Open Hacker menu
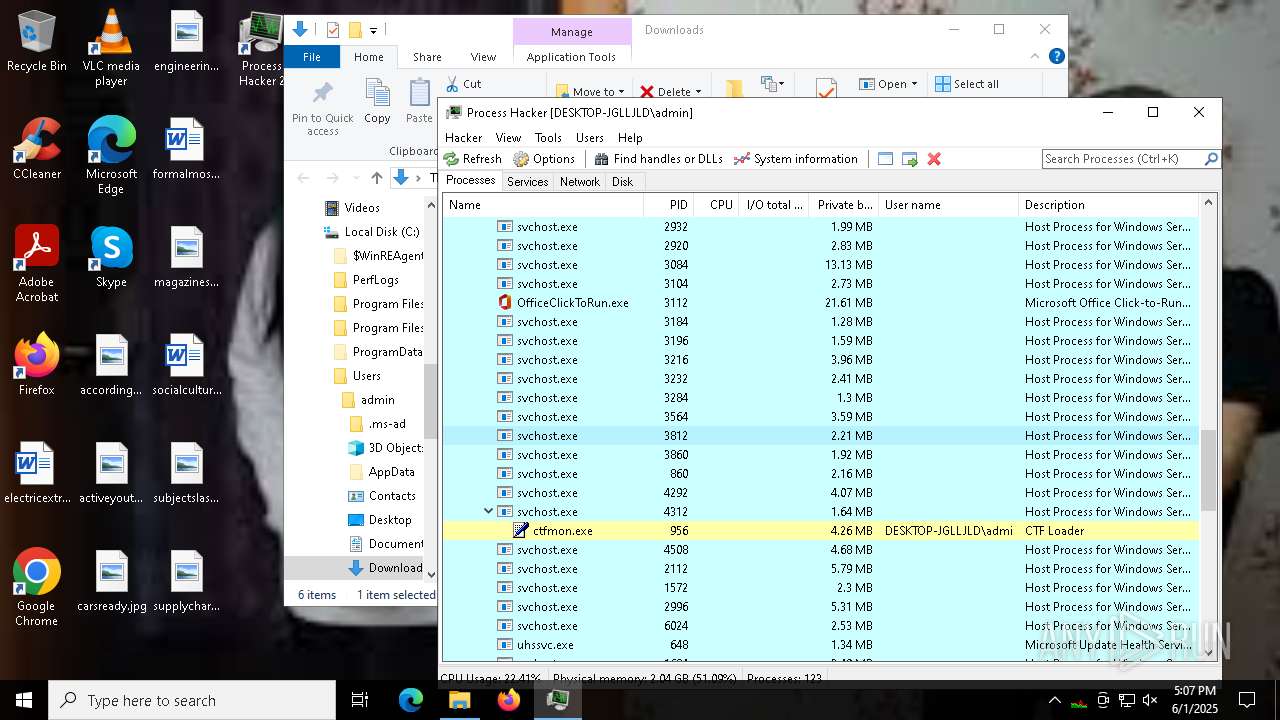 coord(463,138)
